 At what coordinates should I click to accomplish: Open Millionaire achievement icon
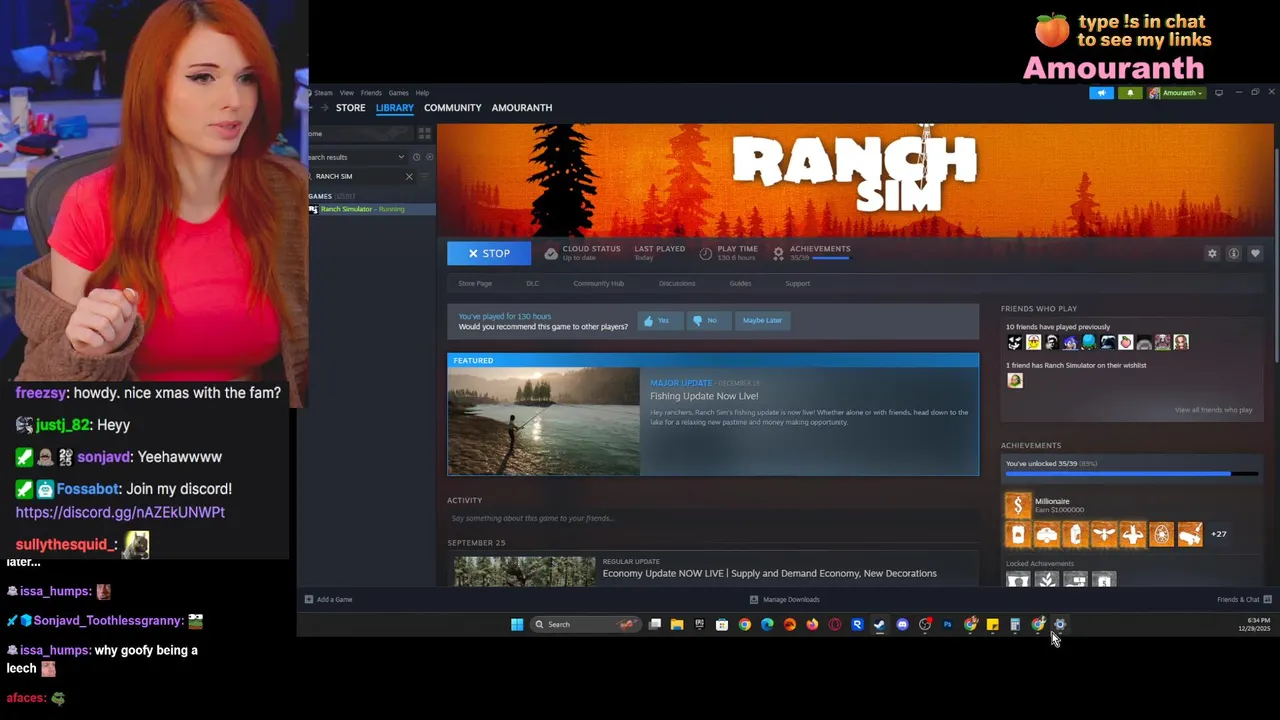1017,506
